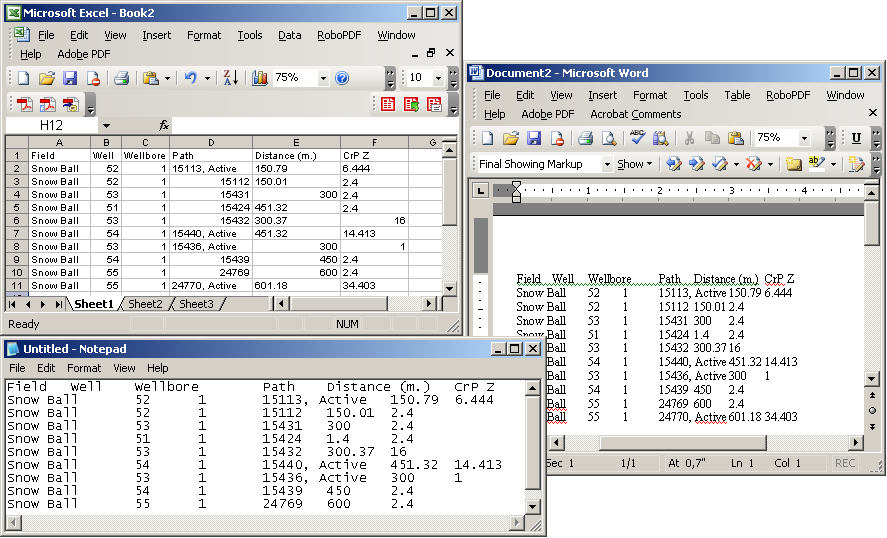Switch to Sheet2 tab in Excel
The image size is (887, 538).
click(145, 304)
